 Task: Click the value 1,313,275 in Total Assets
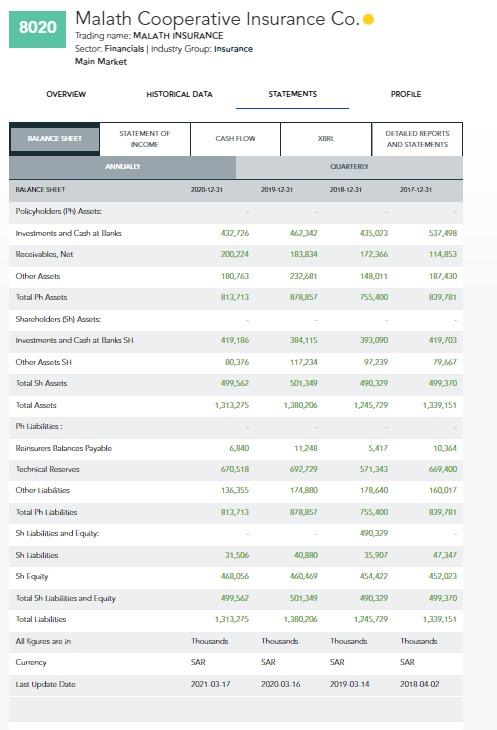[232, 405]
